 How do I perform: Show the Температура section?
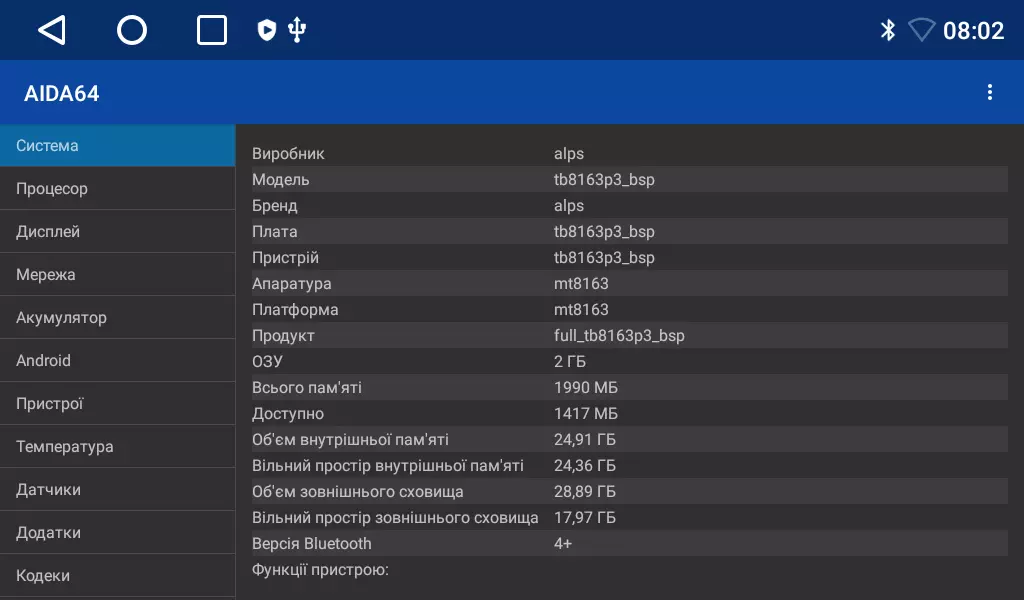(117, 447)
